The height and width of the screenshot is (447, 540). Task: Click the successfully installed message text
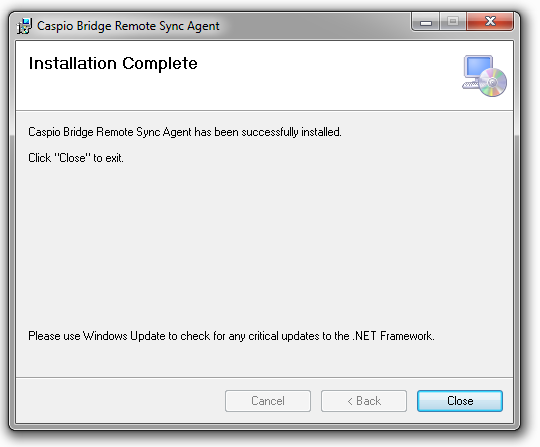[185, 132]
